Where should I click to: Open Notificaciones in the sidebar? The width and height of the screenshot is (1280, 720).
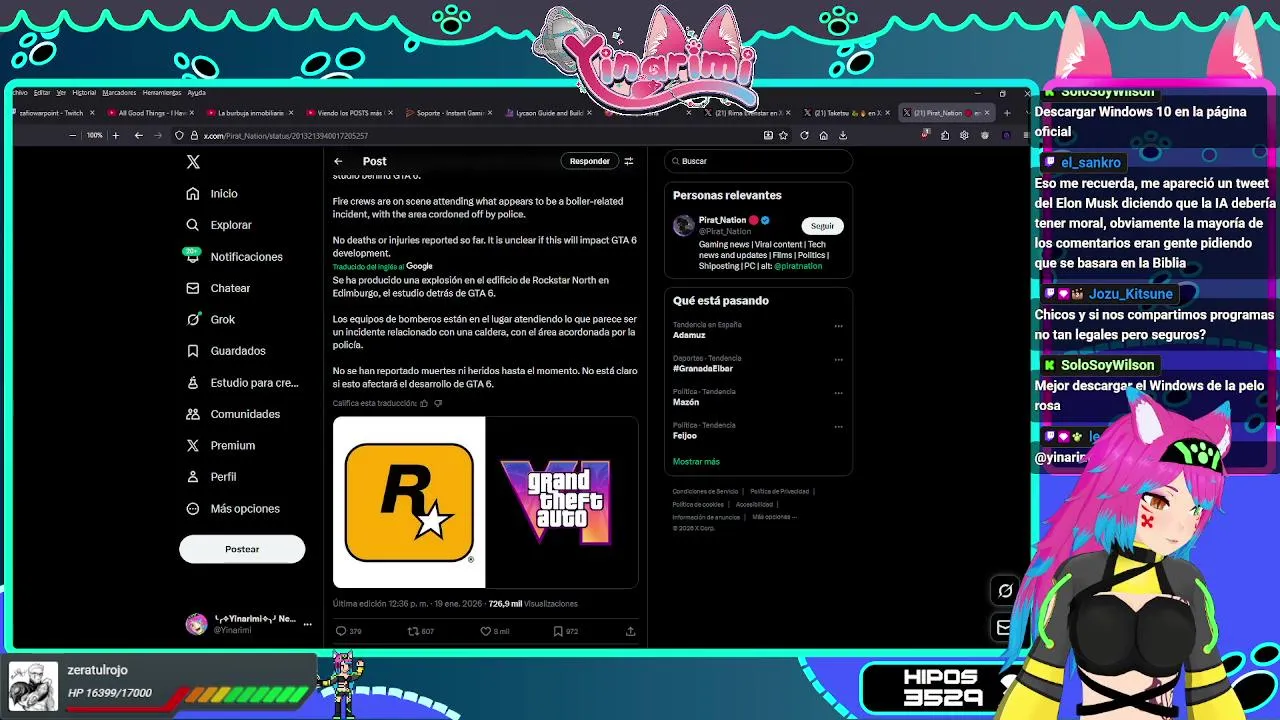pyautogui.click(x=234, y=257)
